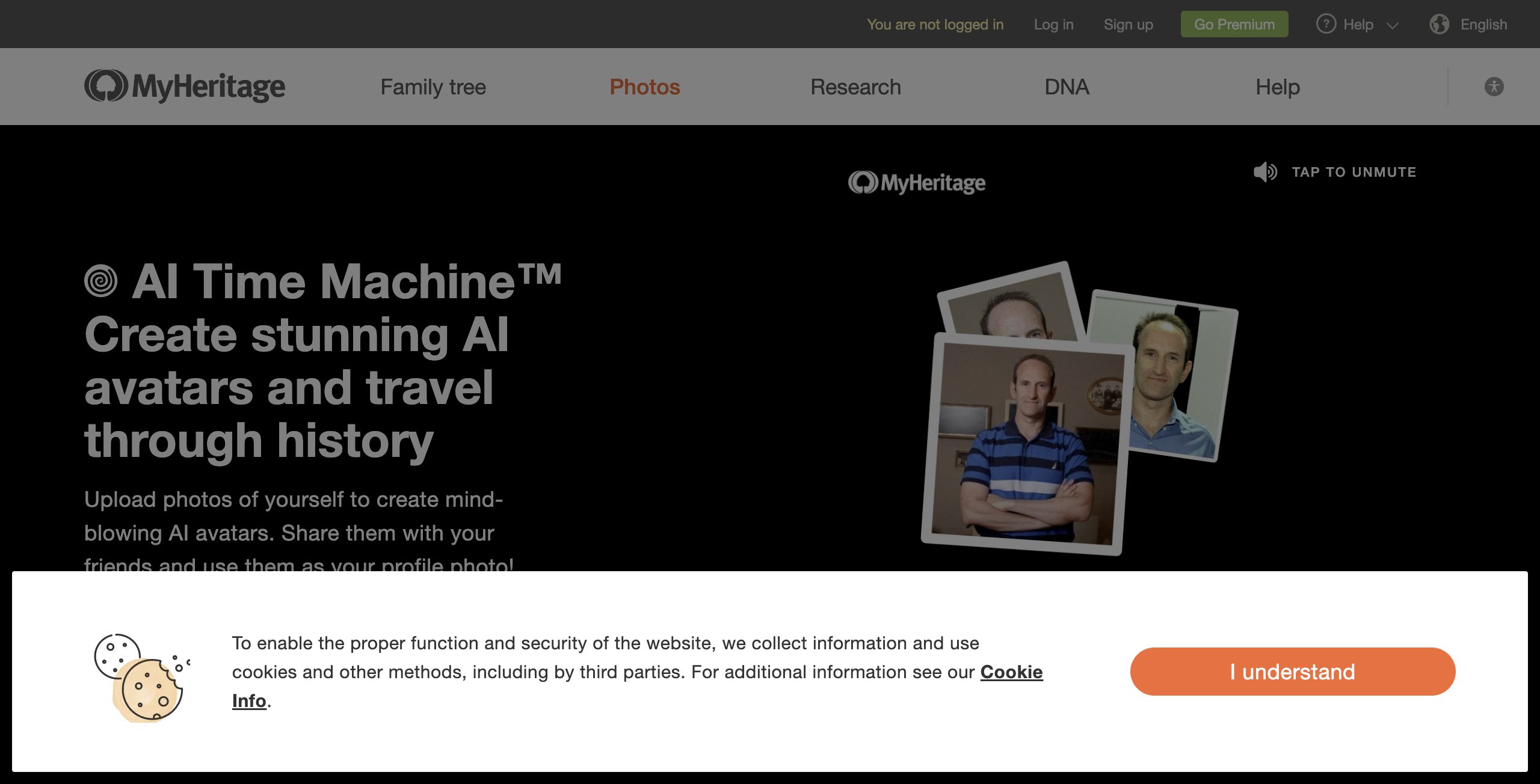Click the Log in link
Image resolution: width=1540 pixels, height=784 pixels.
[1053, 25]
